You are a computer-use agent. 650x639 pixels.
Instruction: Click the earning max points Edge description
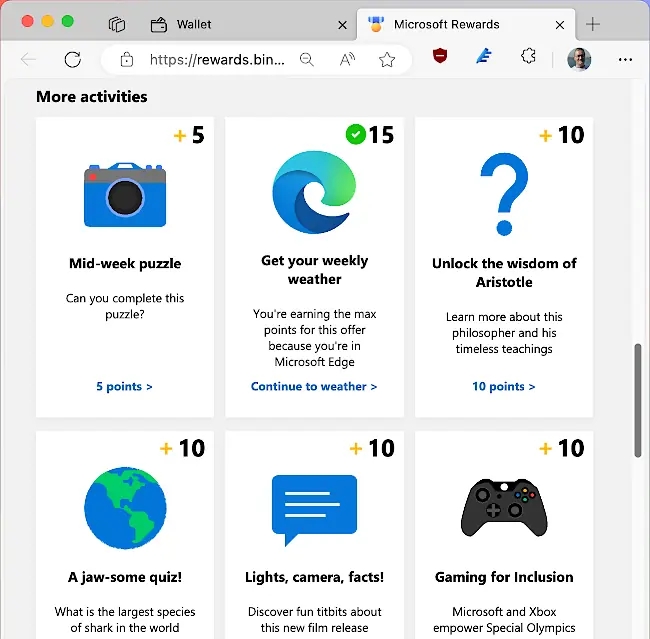tap(315, 338)
